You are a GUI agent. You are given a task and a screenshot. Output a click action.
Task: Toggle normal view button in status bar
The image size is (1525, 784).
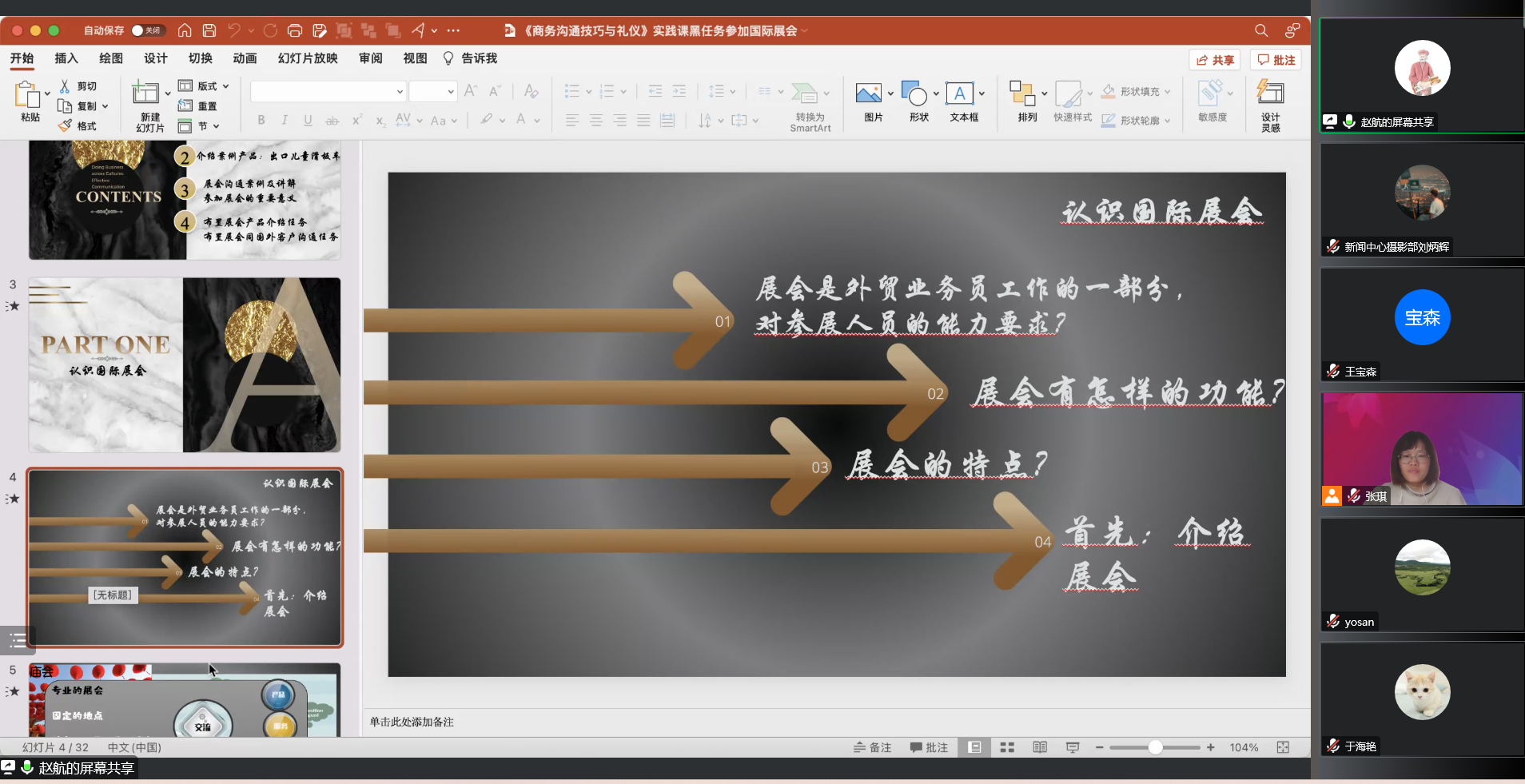point(974,747)
